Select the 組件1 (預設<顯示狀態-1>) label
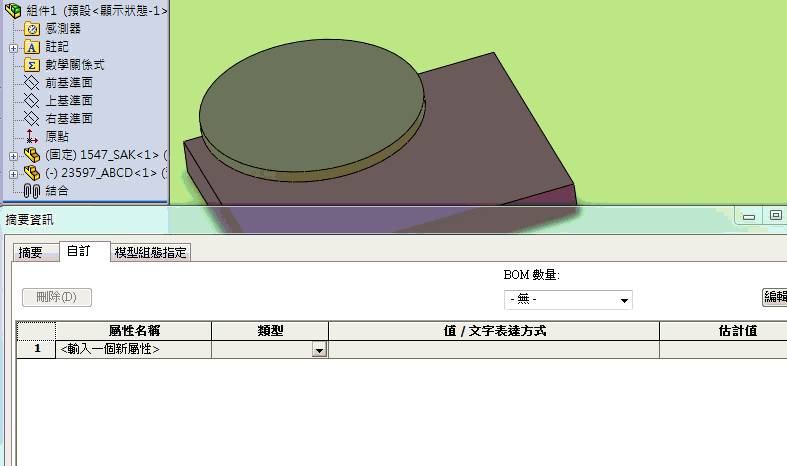The height and width of the screenshot is (466, 787). click(97, 10)
